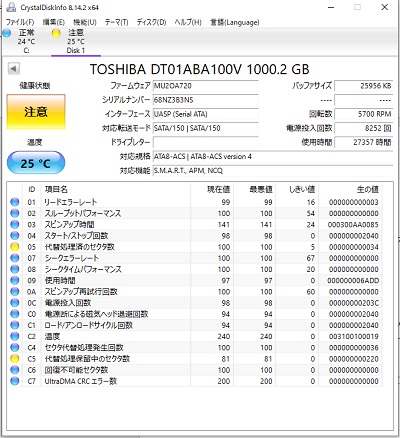Click the blue icon of row C0

pyautogui.click(x=15, y=314)
